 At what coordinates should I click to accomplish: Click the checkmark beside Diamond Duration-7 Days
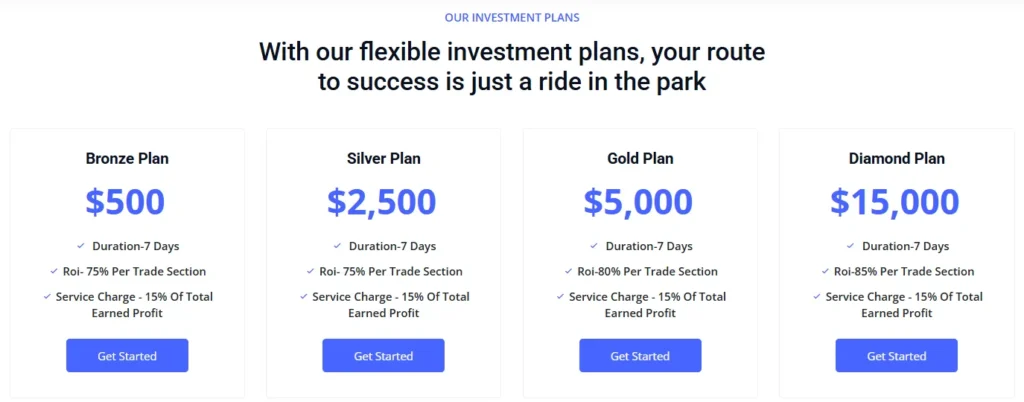point(850,246)
